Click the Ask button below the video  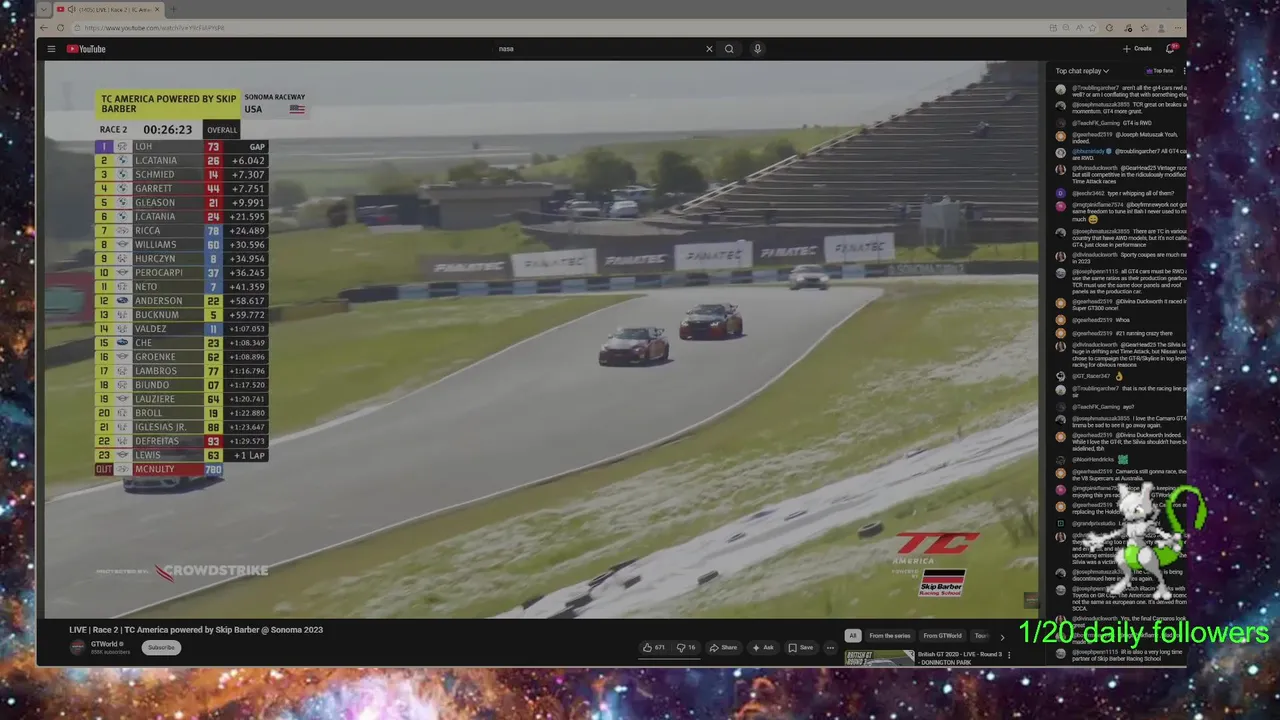763,648
